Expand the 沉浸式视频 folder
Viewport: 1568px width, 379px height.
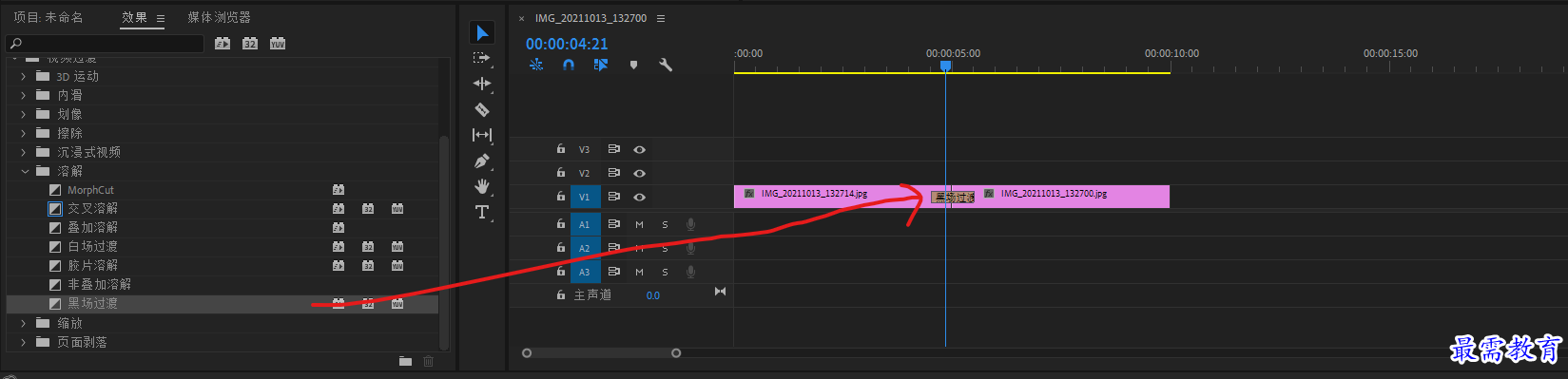tap(24, 152)
